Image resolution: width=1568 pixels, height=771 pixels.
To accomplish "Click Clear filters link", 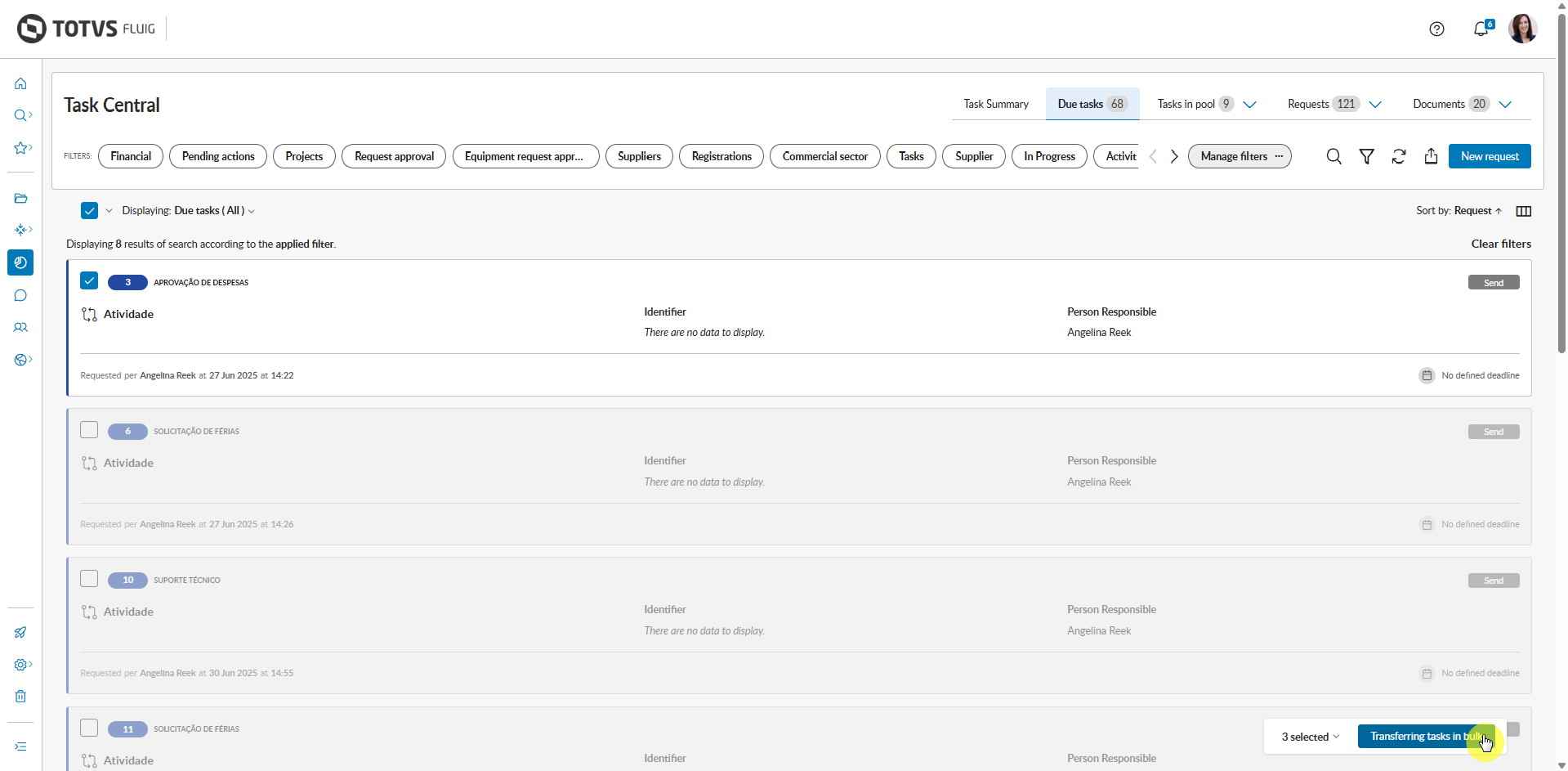I will (1501, 244).
